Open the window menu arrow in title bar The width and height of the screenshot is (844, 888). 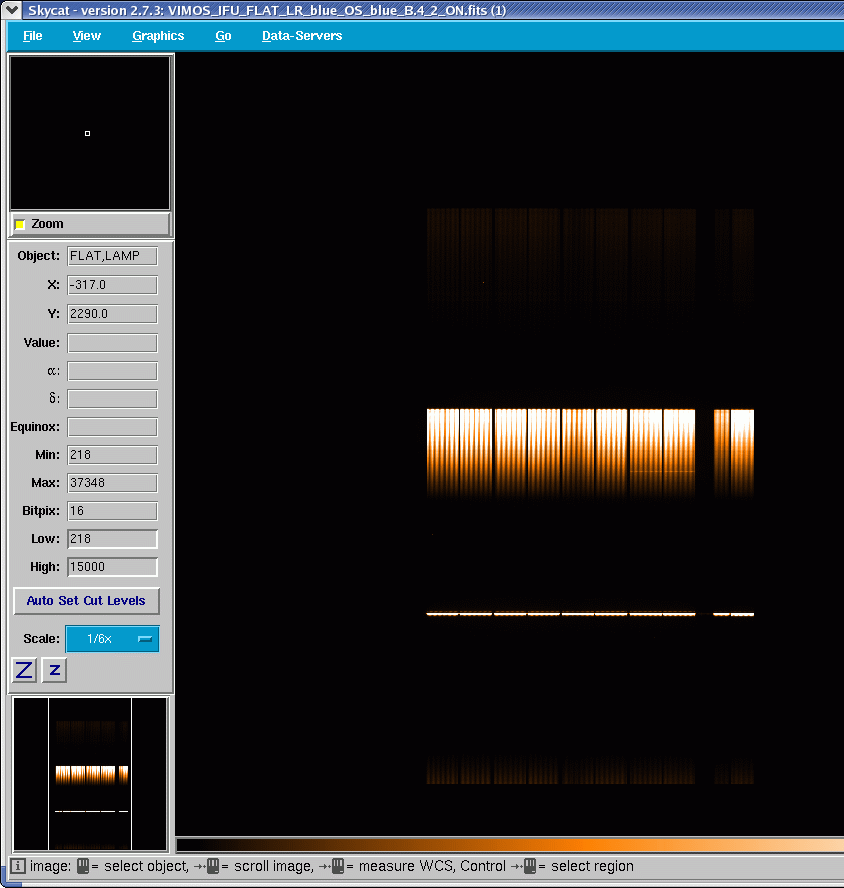pyautogui.click(x=11, y=10)
